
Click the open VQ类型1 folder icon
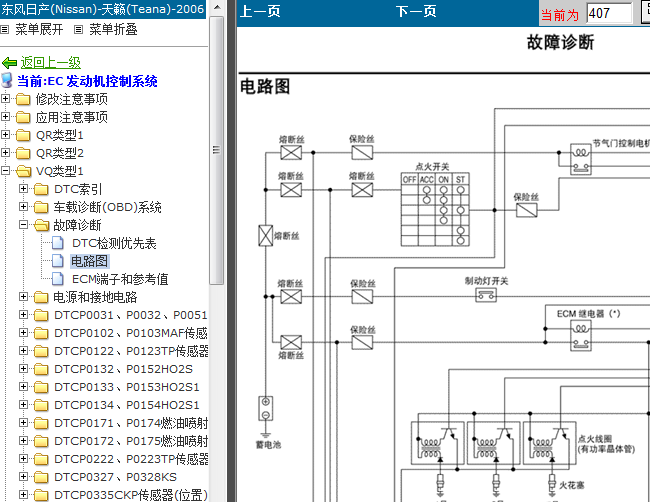click(x=24, y=171)
